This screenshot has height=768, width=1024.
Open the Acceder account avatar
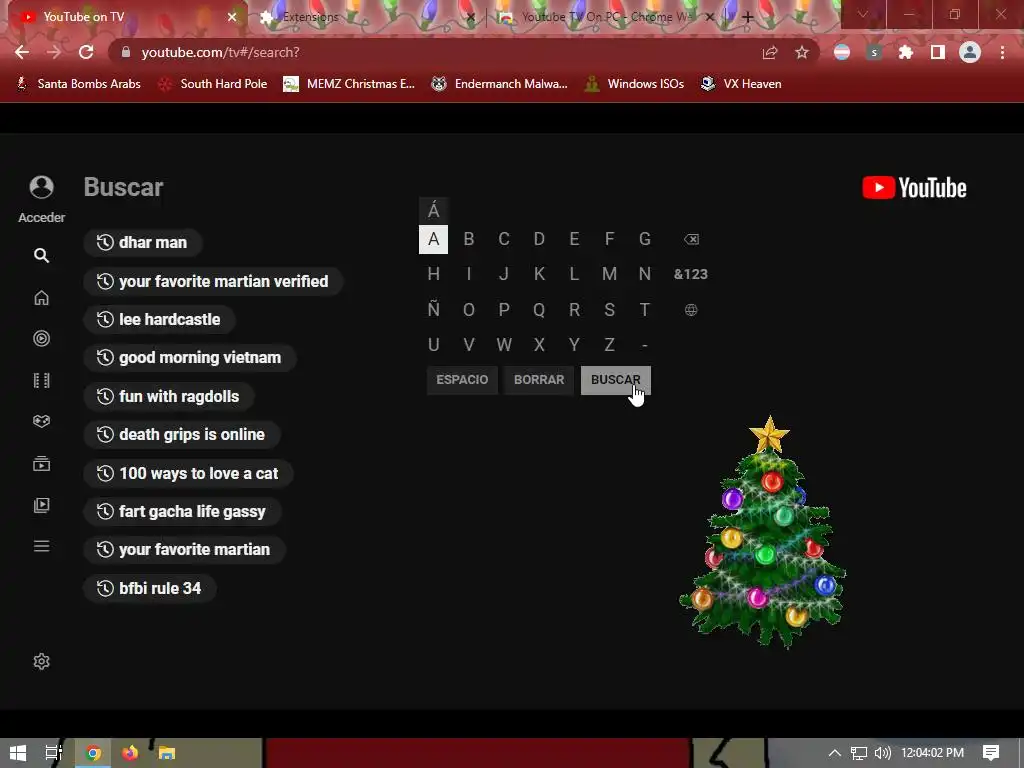click(41, 187)
